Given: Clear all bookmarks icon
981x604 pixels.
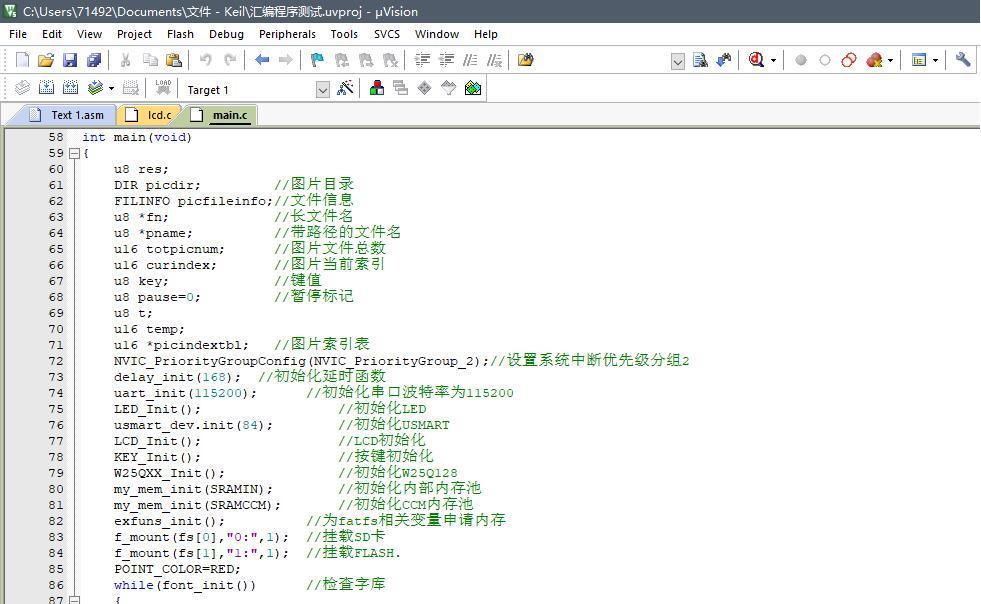Looking at the screenshot, I should pyautogui.click(x=390, y=60).
